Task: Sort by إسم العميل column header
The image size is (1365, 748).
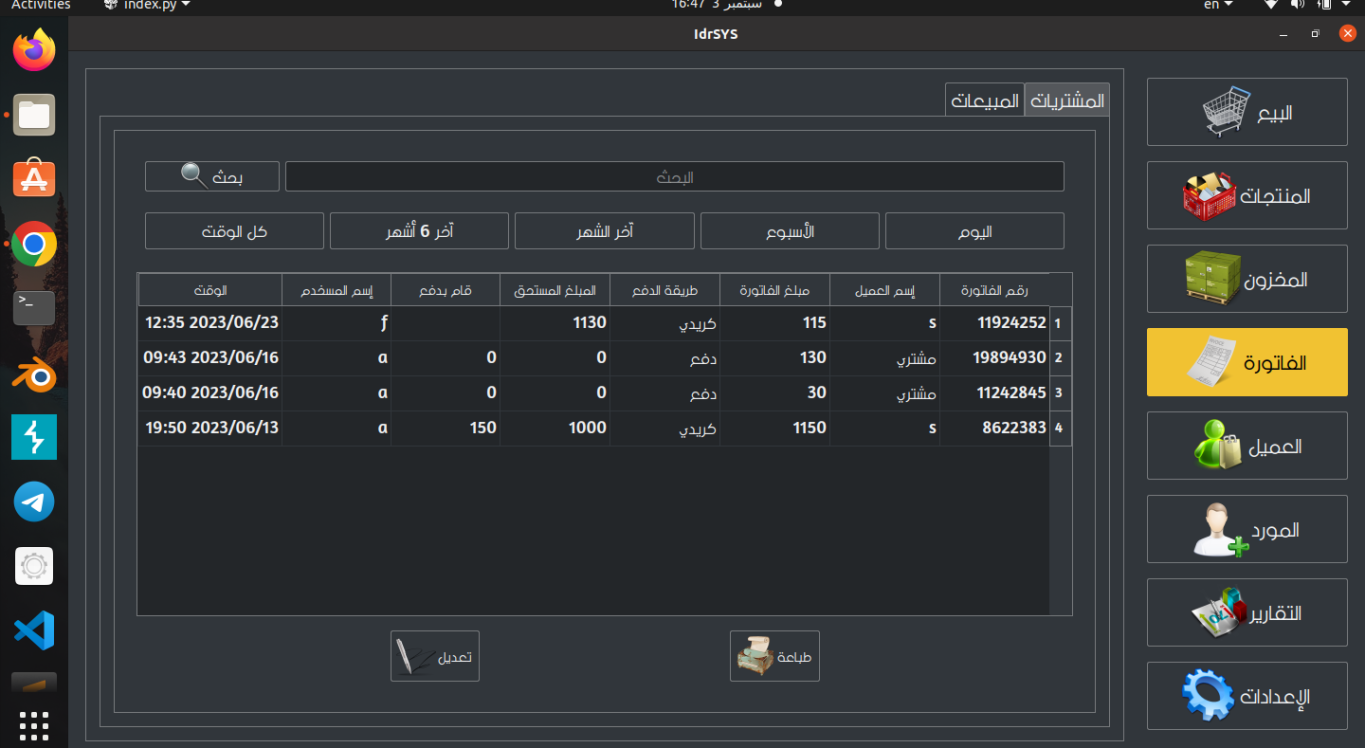Action: coord(885,291)
